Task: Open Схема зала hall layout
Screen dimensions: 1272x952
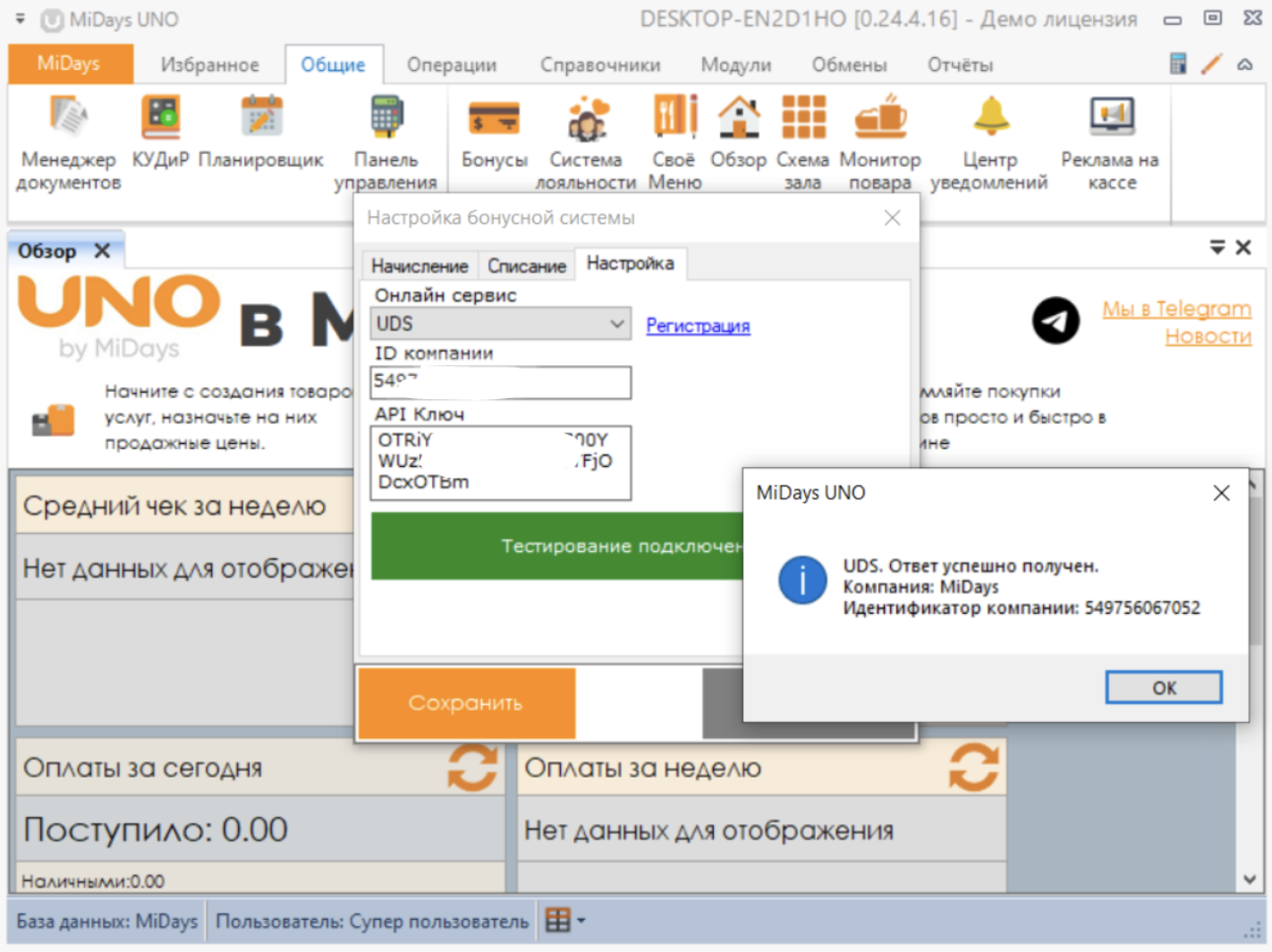Action: tap(802, 143)
